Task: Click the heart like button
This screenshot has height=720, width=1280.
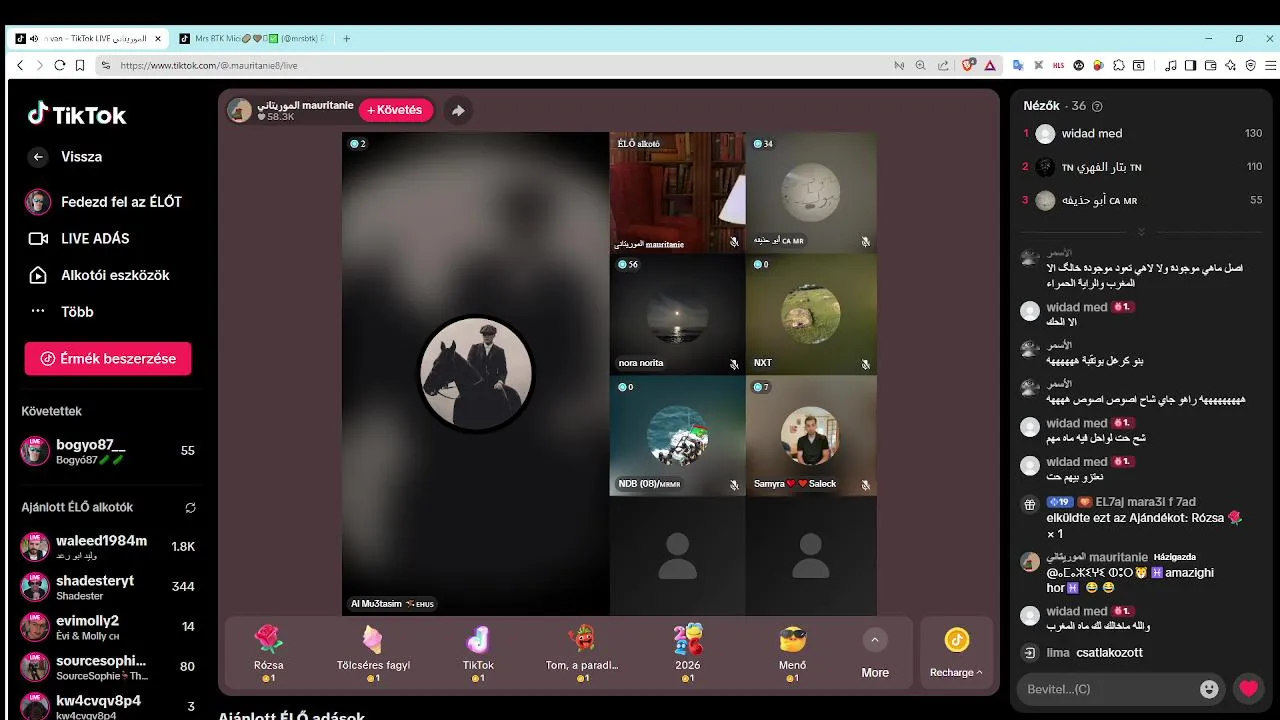Action: point(1248,688)
